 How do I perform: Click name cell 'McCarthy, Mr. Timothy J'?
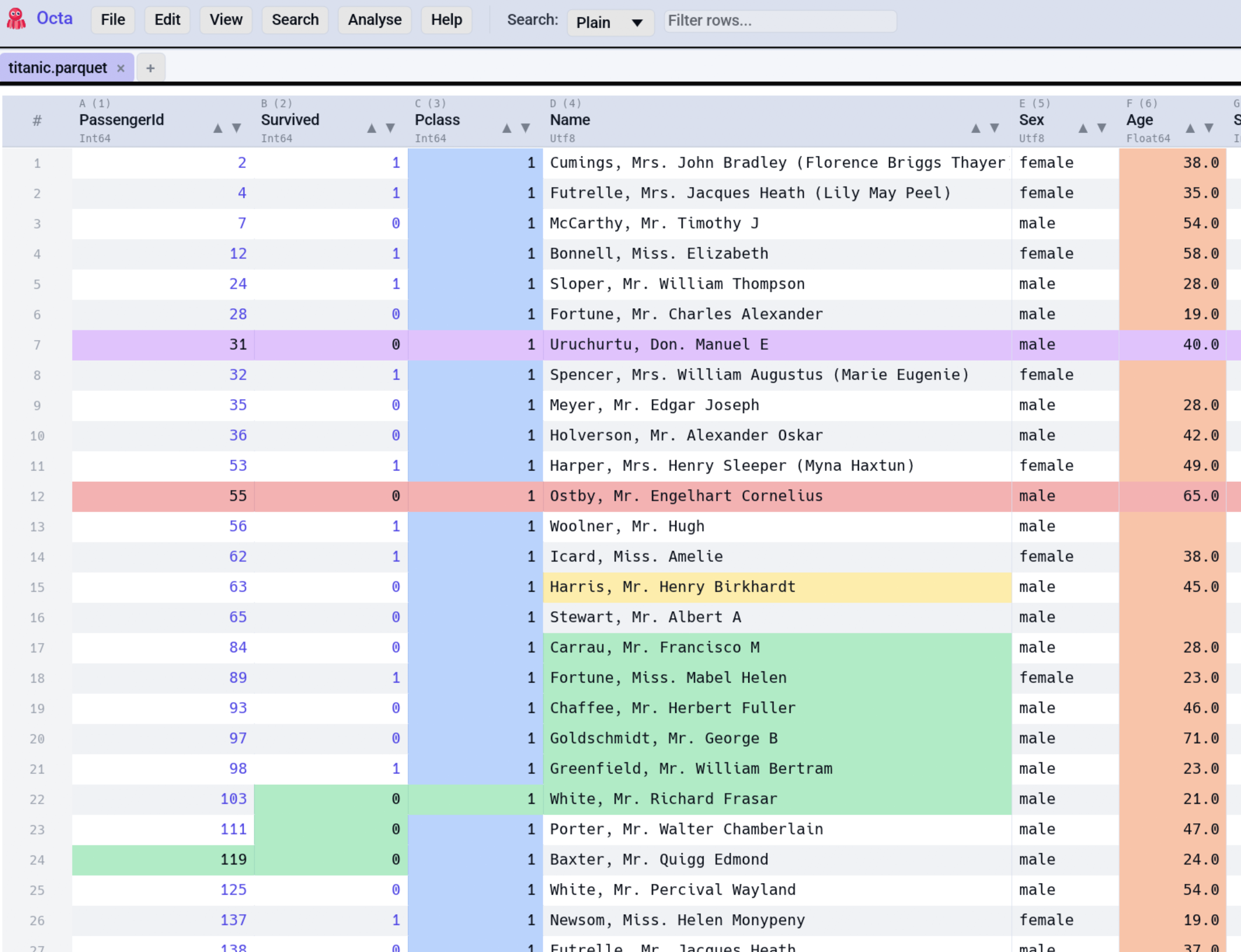pyautogui.click(x=777, y=224)
